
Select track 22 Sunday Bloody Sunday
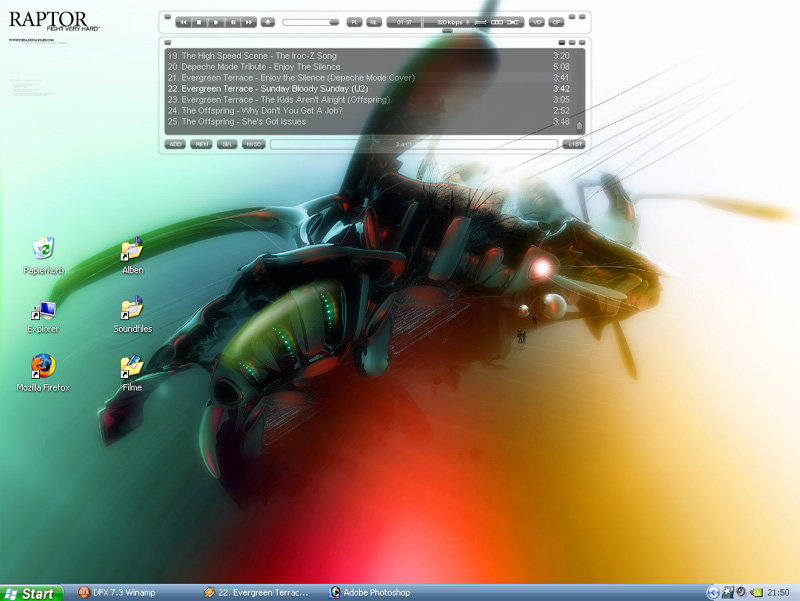pyautogui.click(x=368, y=89)
